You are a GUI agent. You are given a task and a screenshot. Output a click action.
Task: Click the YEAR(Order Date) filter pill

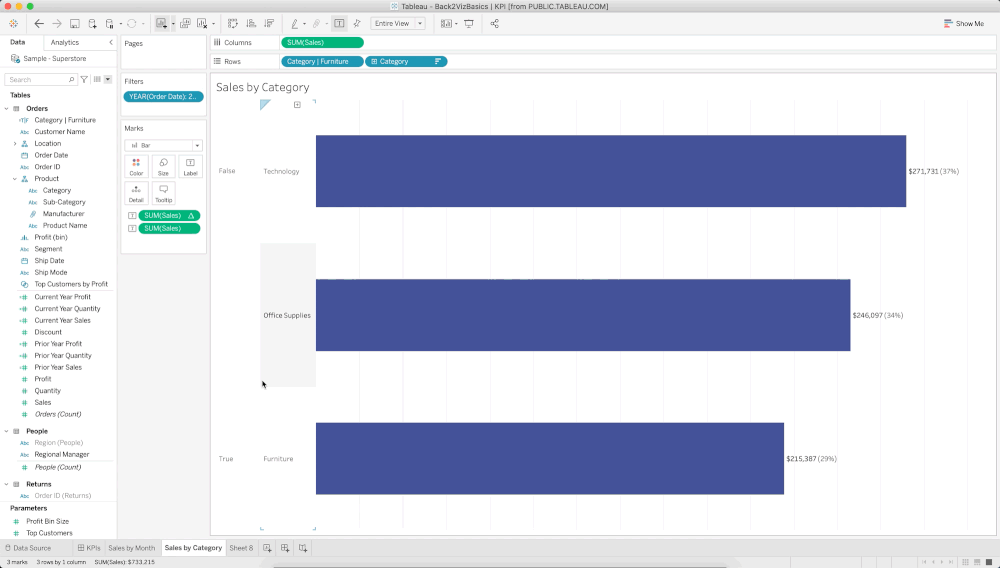(x=163, y=97)
